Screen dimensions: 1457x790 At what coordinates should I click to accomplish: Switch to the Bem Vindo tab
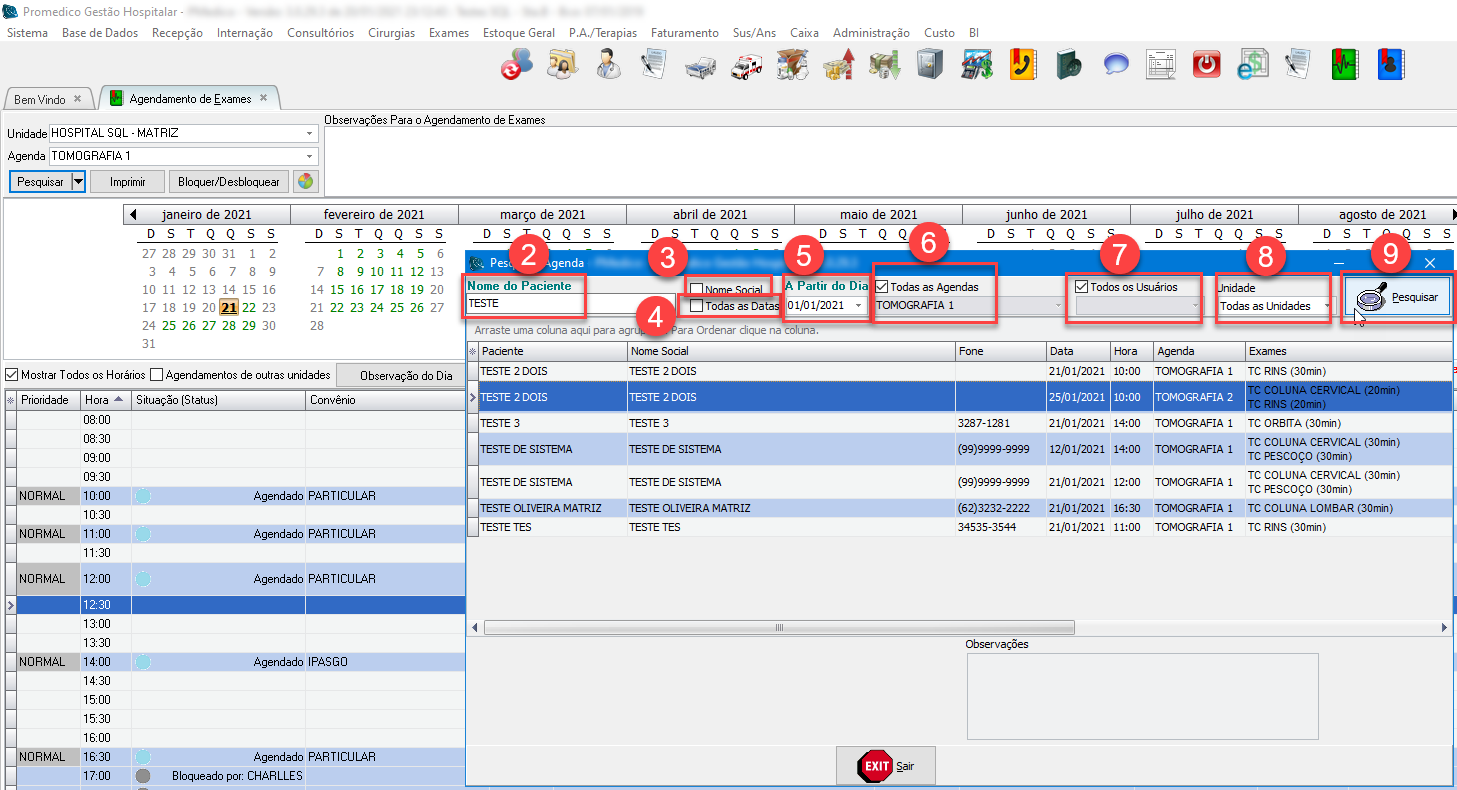(40, 100)
